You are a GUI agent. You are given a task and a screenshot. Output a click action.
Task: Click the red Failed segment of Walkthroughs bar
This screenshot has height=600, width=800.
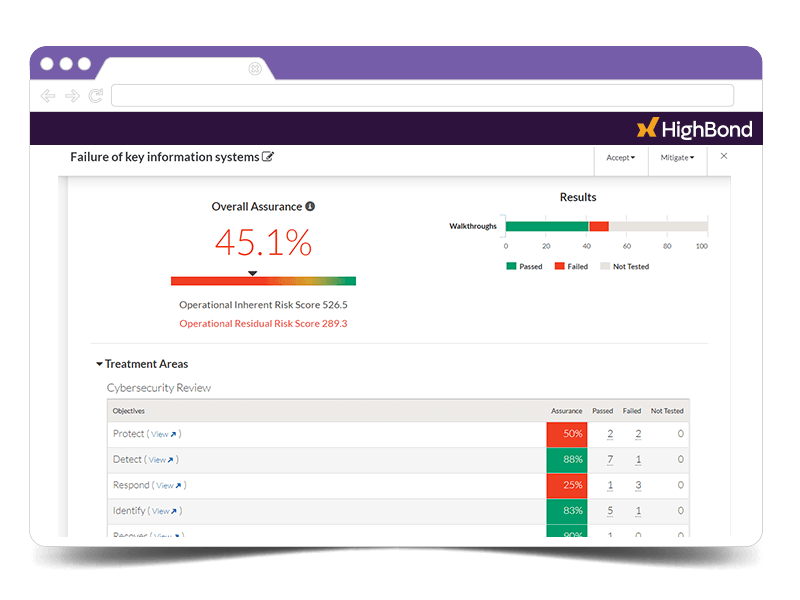[x=599, y=227]
